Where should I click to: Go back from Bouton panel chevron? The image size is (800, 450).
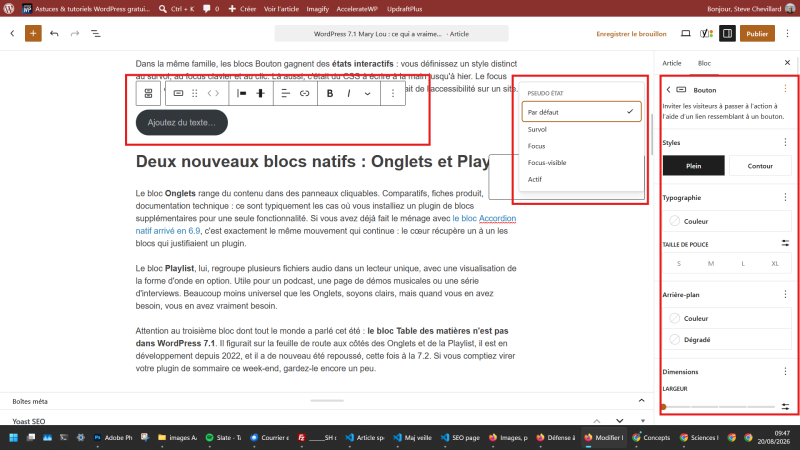click(668, 90)
